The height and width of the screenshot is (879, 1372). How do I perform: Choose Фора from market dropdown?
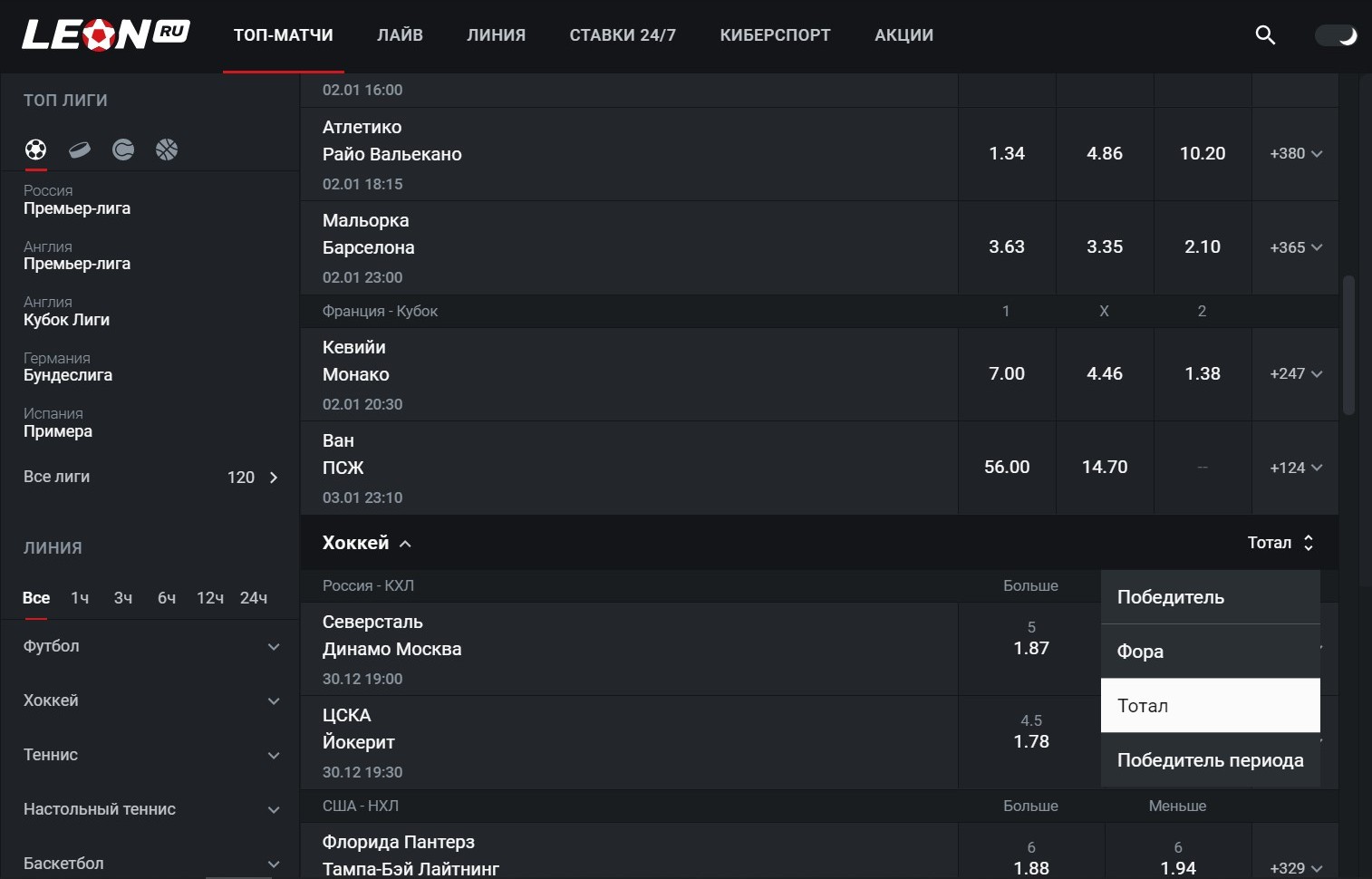pos(1211,652)
